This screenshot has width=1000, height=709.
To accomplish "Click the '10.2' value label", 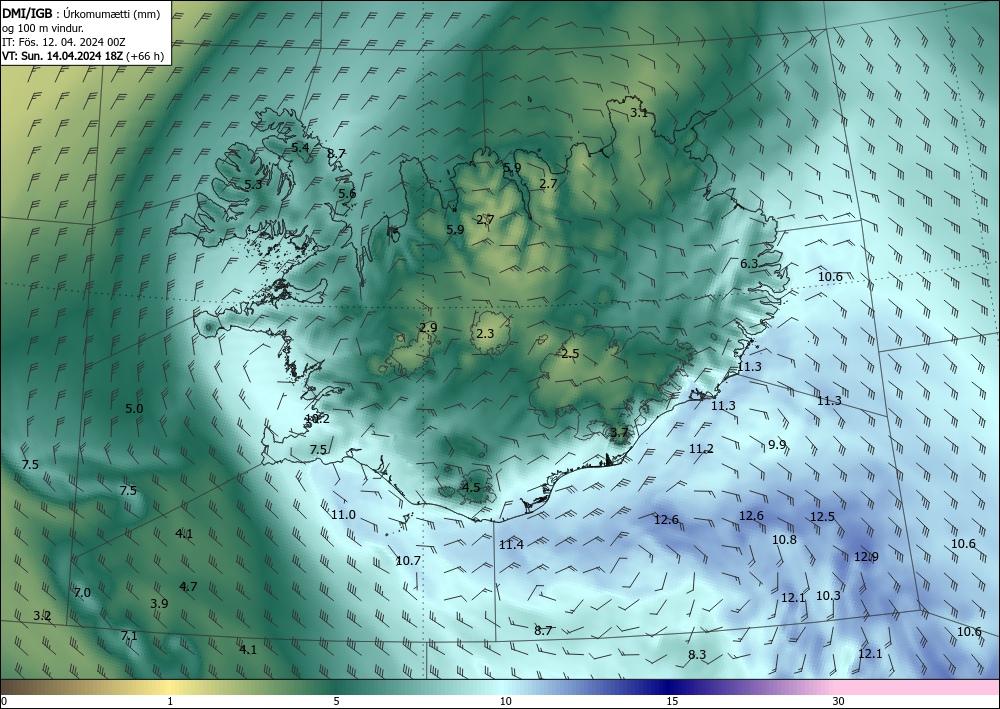I will 317,419.
